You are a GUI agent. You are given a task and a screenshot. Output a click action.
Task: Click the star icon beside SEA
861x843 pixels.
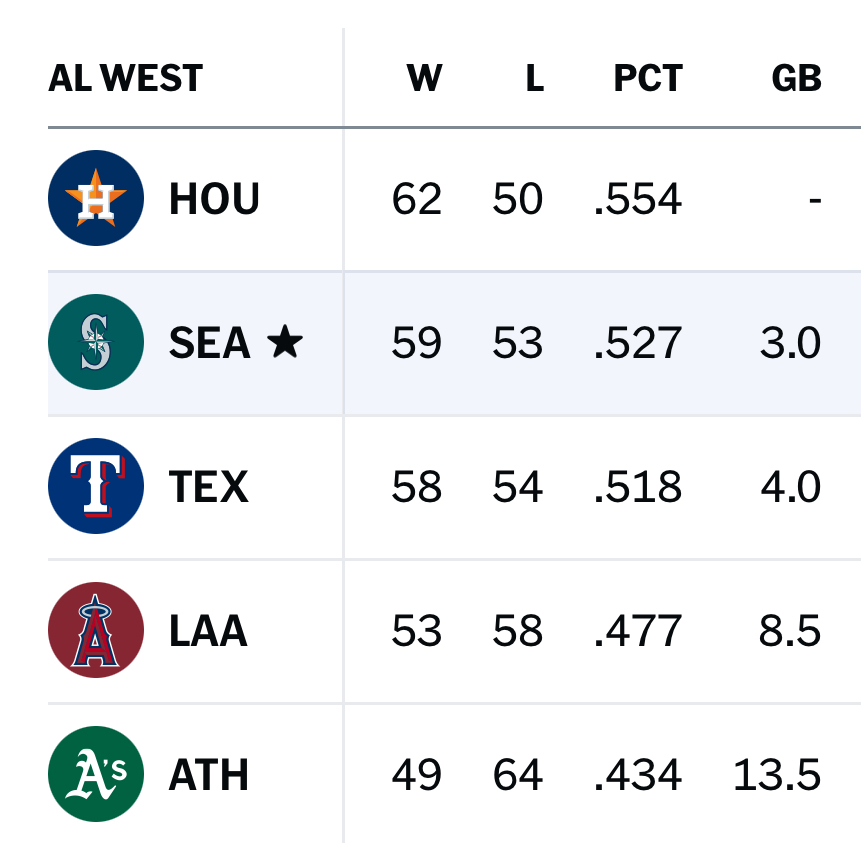click(x=285, y=342)
